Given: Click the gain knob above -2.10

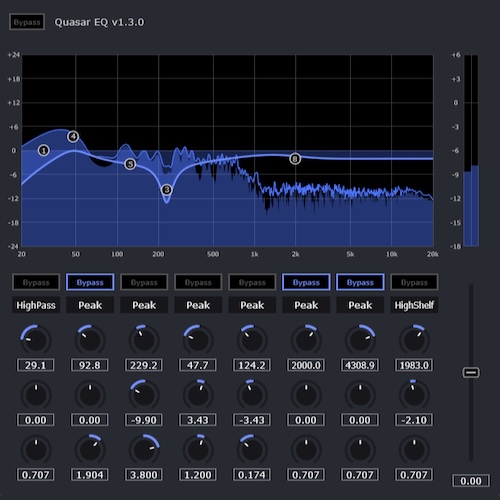Looking at the screenshot, I should (414, 395).
